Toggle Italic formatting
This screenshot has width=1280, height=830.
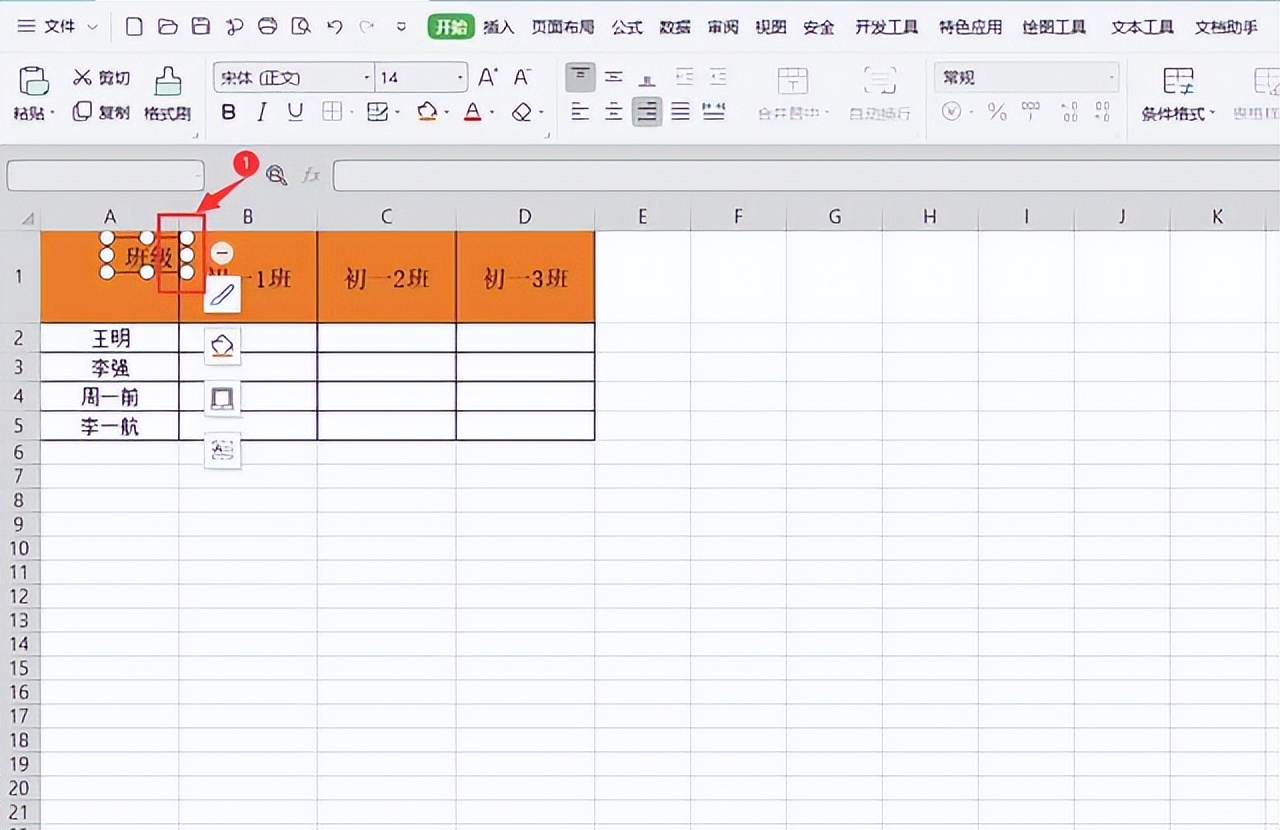click(x=262, y=112)
